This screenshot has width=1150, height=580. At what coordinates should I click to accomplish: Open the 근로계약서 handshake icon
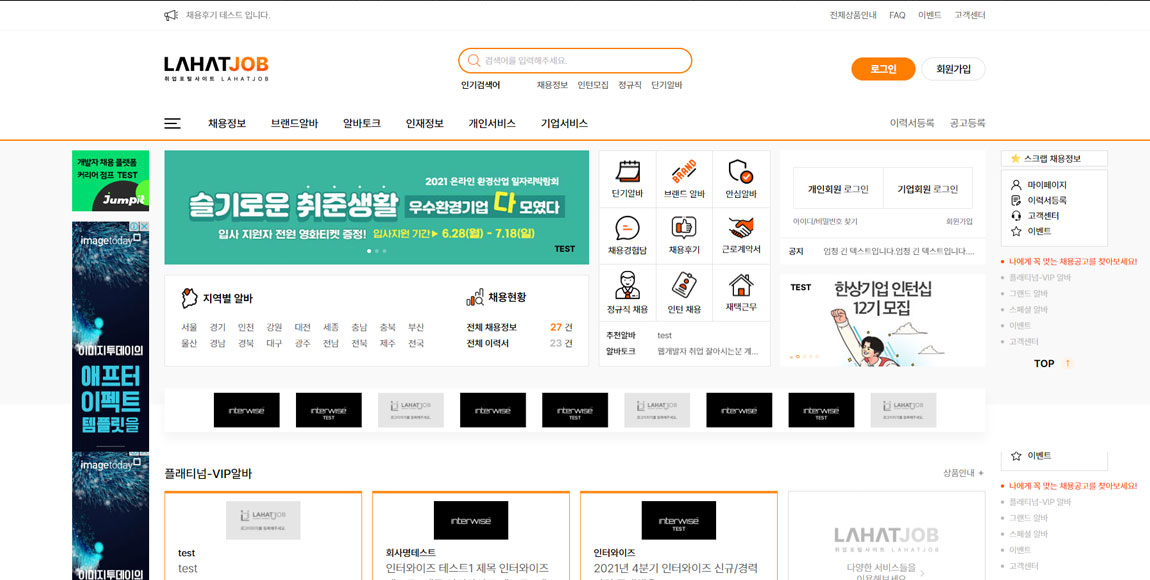click(x=741, y=228)
